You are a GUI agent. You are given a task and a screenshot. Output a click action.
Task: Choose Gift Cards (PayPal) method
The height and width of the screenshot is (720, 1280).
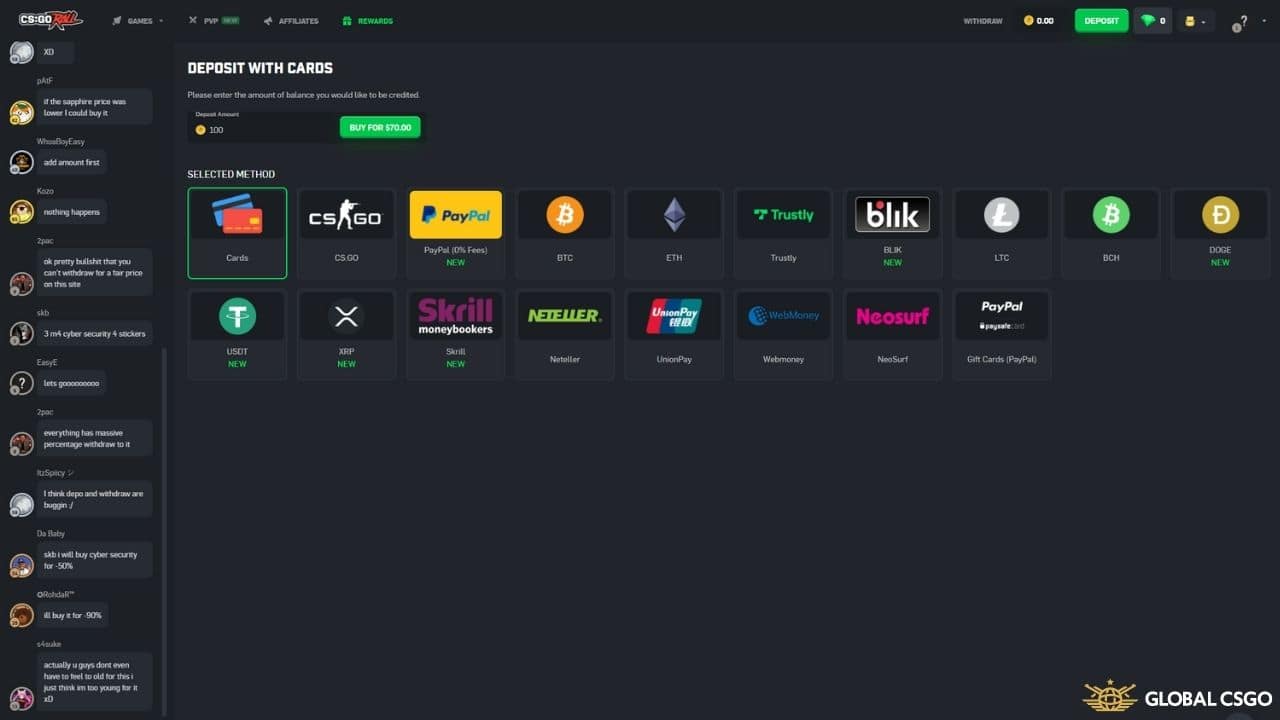pyautogui.click(x=1002, y=334)
